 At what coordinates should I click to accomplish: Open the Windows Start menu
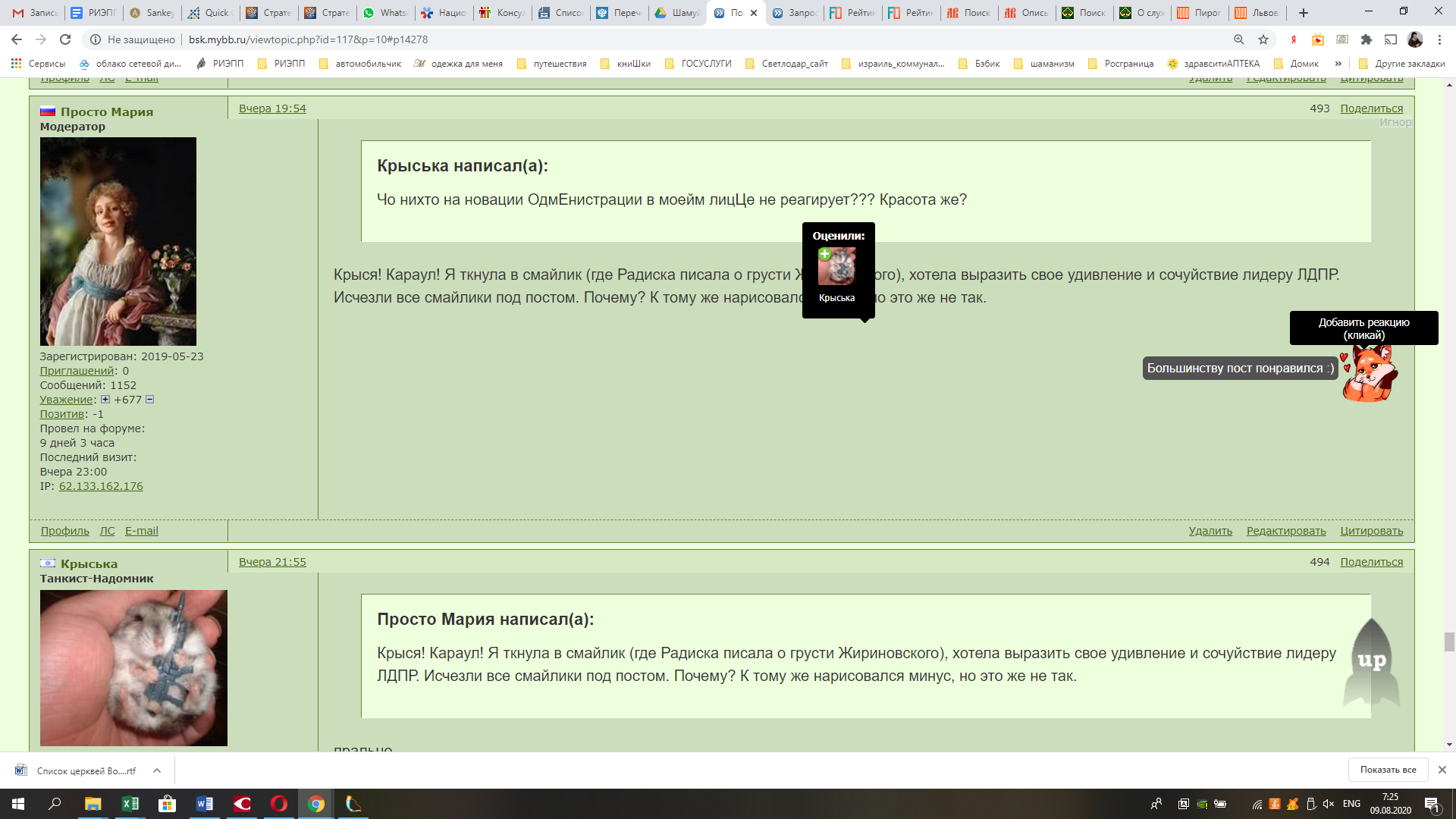coord(18,804)
